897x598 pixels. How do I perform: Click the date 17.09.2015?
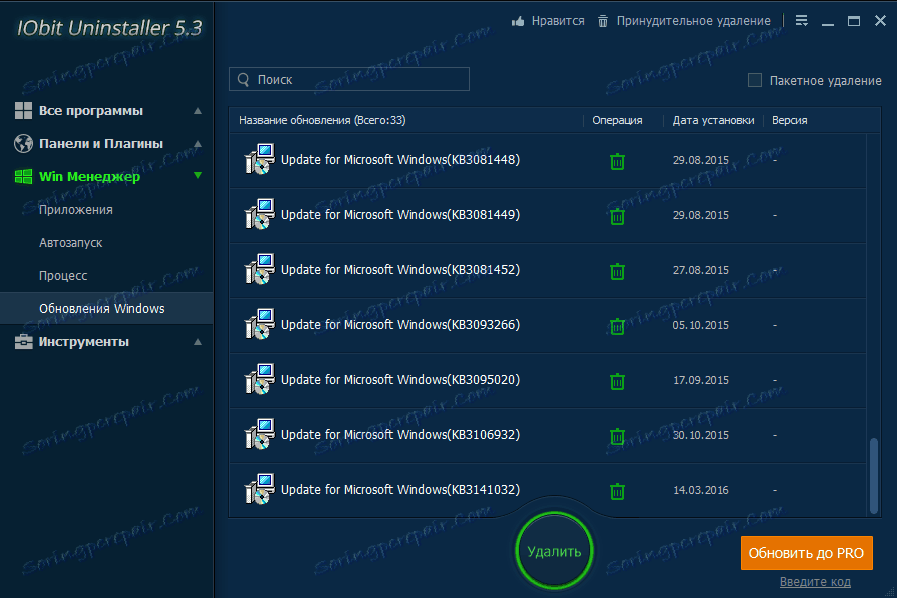point(701,380)
